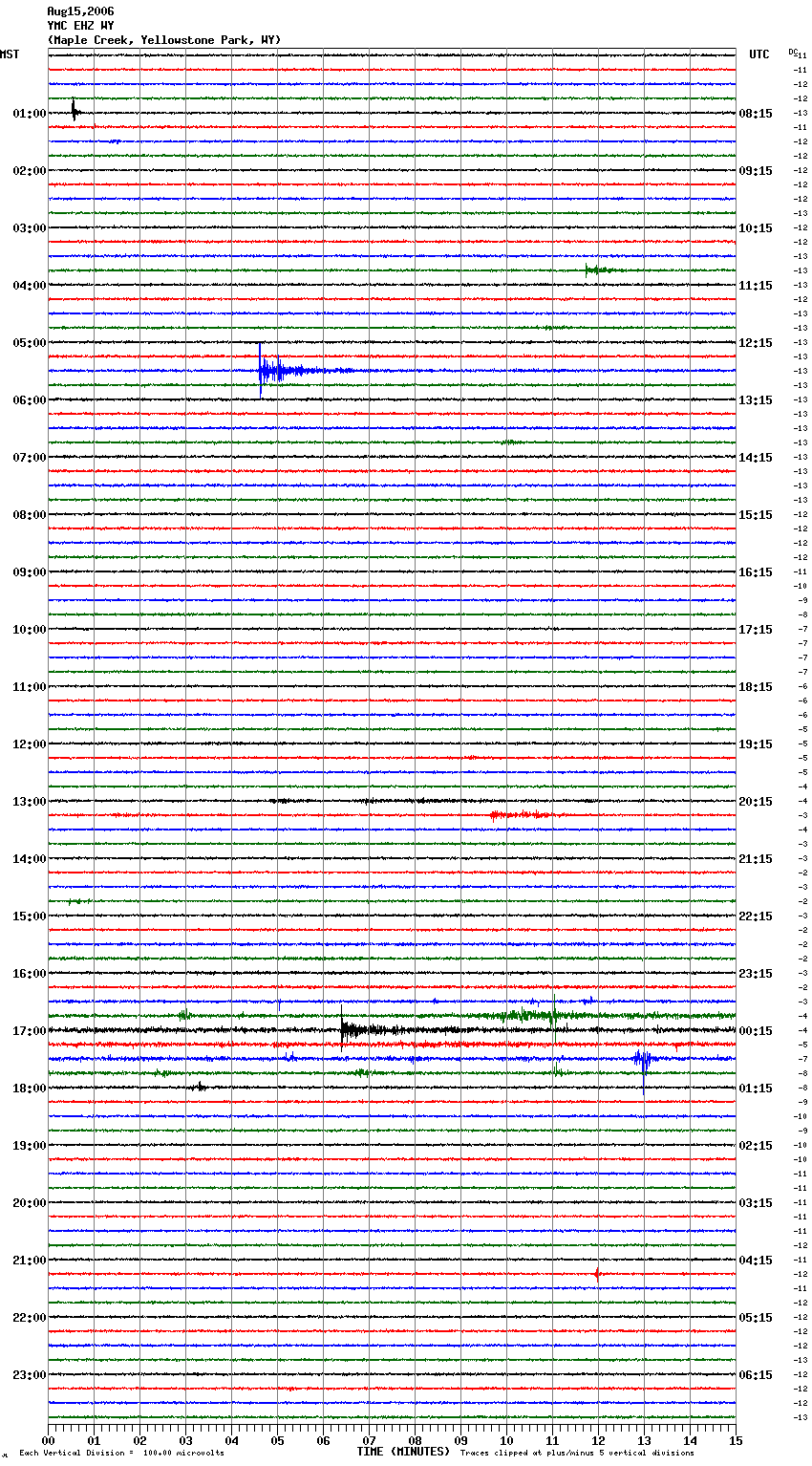Select the 17:00 MST time label
Viewport: 812px width, 1466px height.
point(30,1031)
